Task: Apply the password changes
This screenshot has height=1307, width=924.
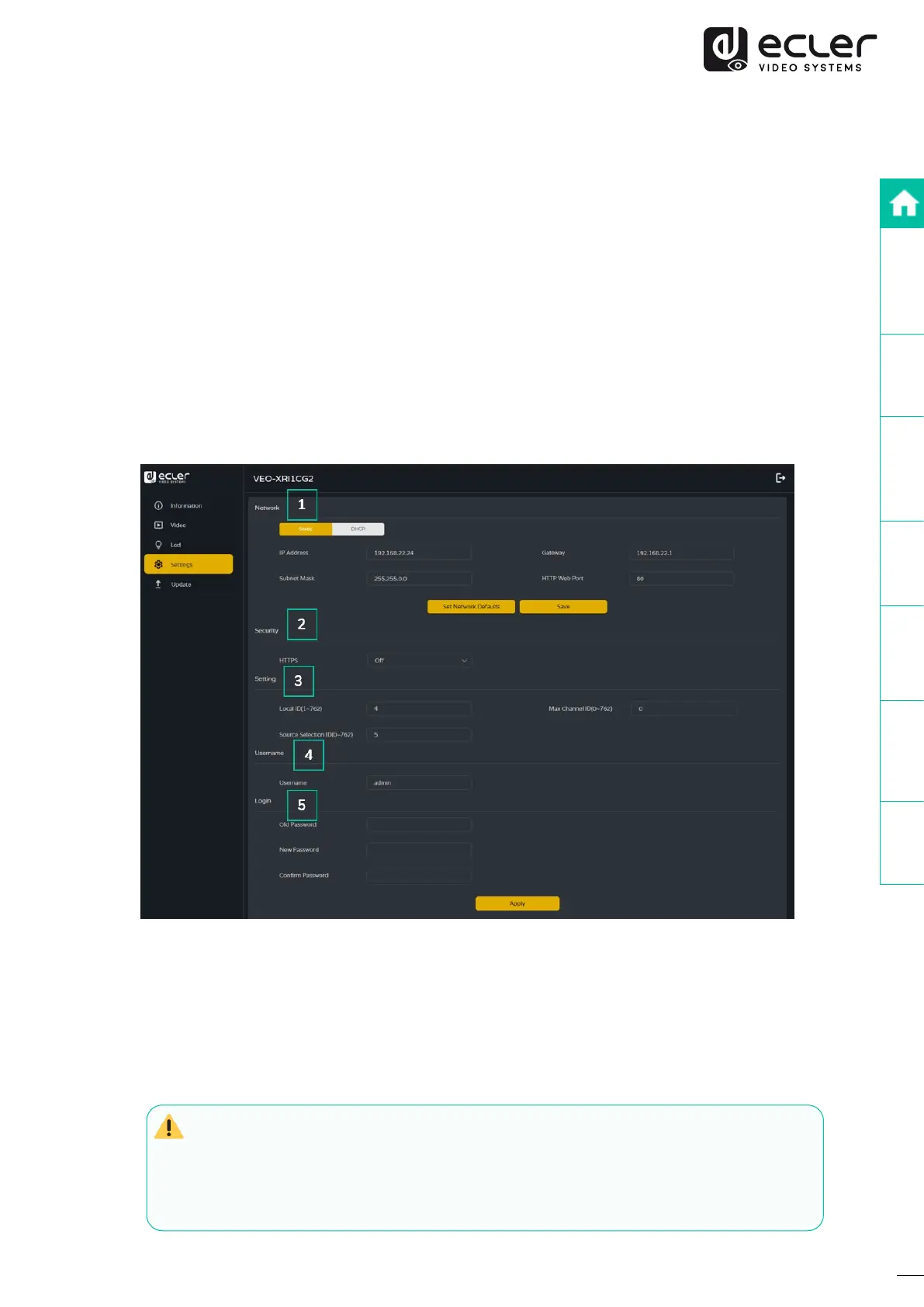Action: [x=517, y=903]
